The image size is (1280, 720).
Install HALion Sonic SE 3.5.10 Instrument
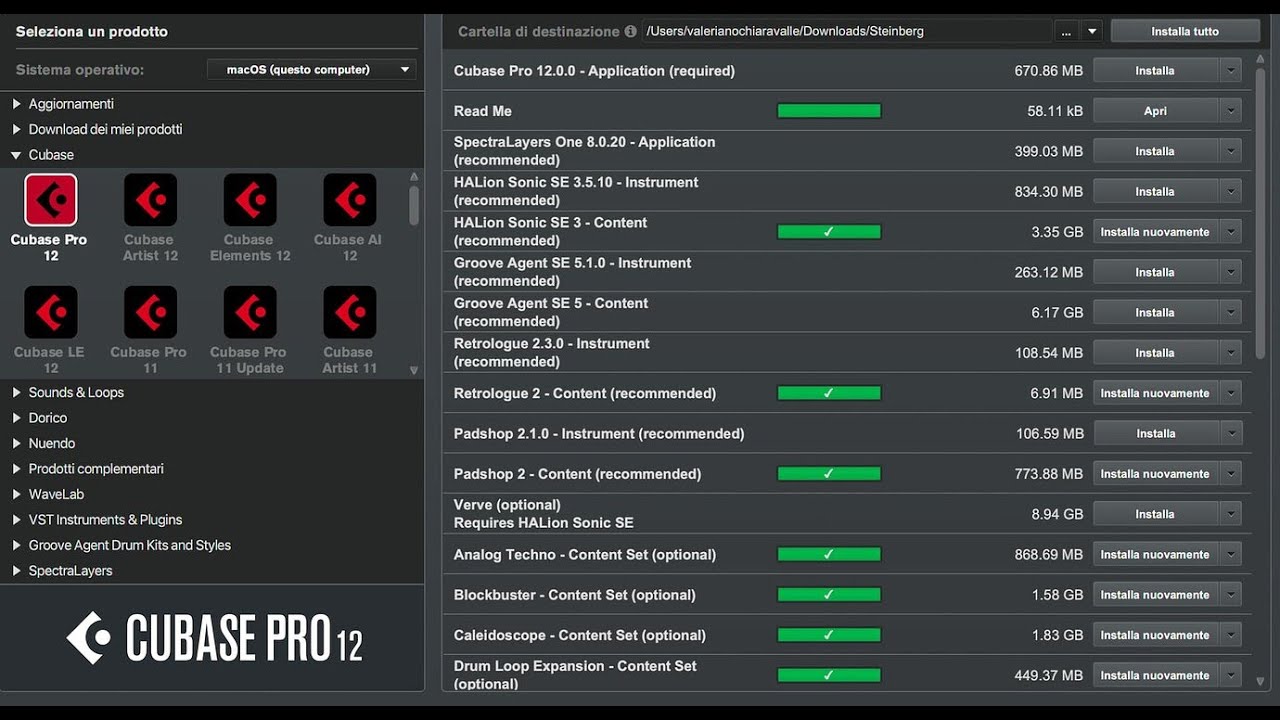[1155, 191]
